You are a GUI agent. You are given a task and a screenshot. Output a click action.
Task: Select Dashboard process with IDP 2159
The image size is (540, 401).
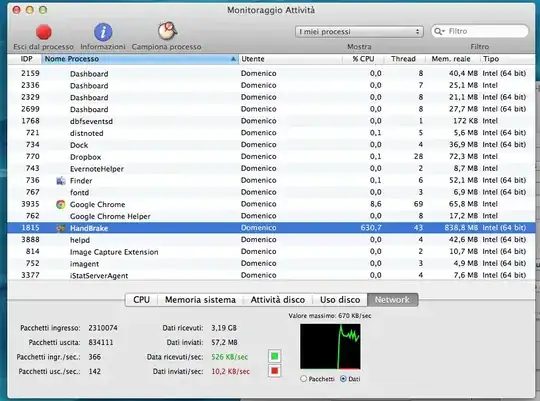click(x=271, y=73)
